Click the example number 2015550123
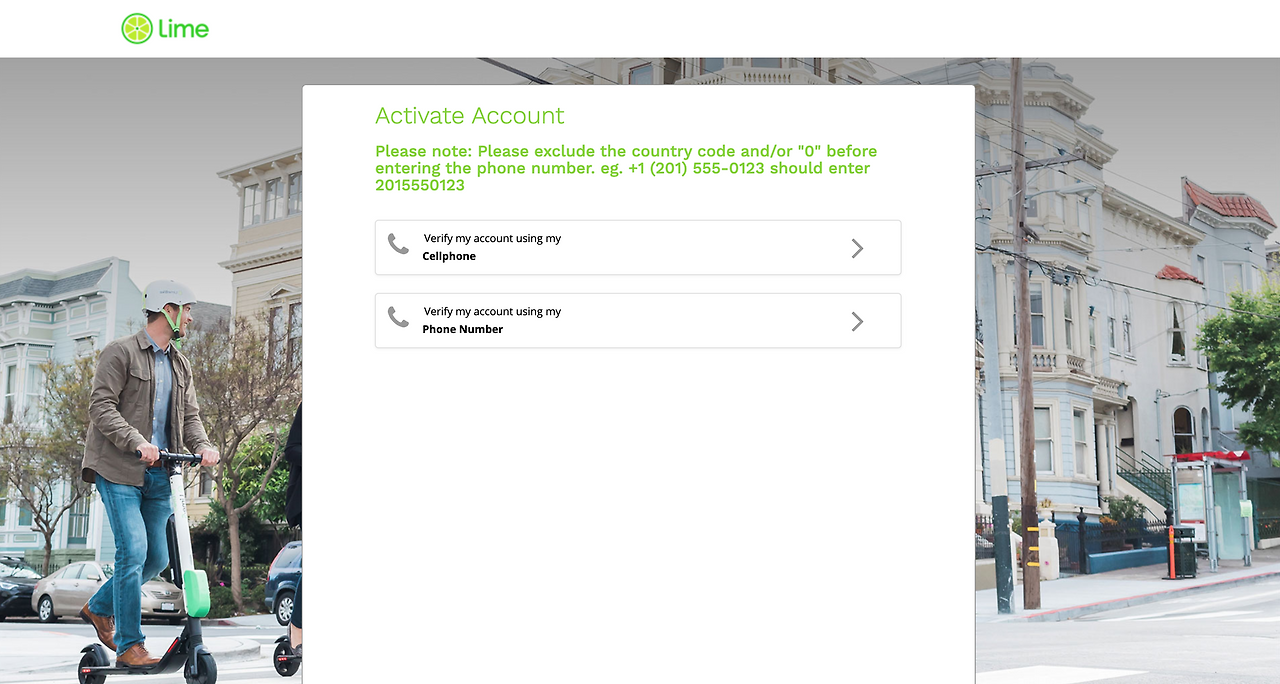Screen dimensions: 1280x684 pos(420,185)
